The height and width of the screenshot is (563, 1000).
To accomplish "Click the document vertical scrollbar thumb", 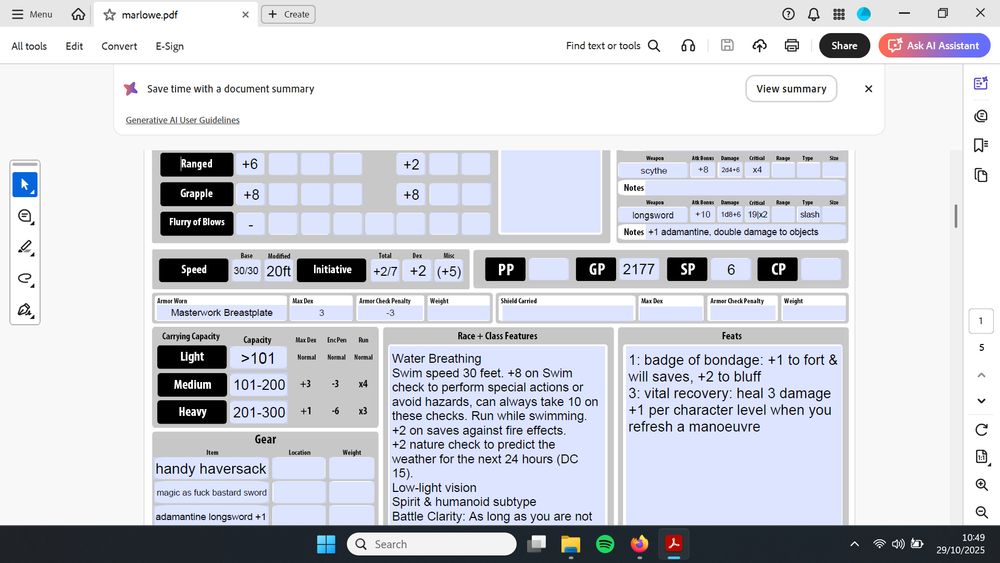I will 955,216.
